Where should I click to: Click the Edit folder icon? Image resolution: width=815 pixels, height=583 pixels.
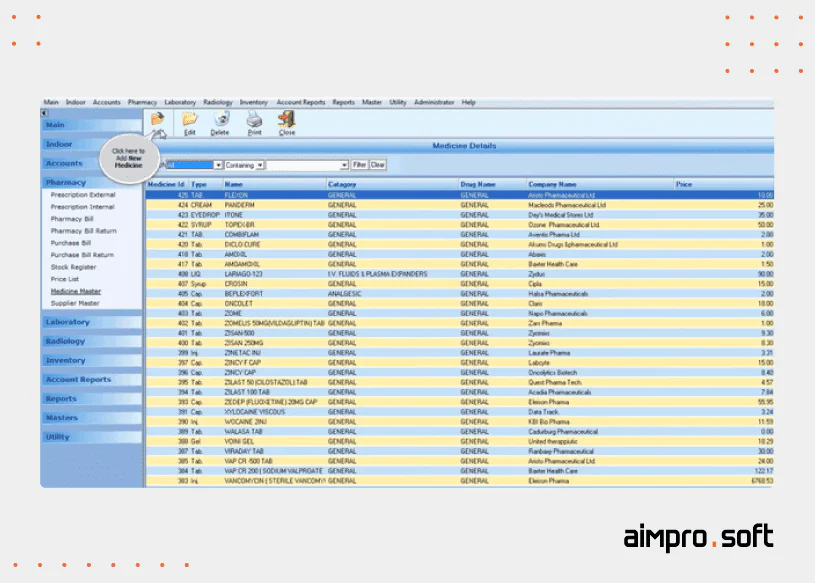[x=190, y=120]
